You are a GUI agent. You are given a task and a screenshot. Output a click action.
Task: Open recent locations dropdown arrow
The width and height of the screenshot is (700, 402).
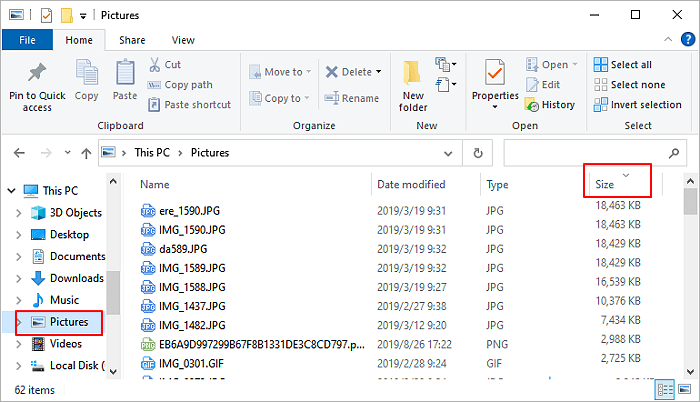point(67,153)
